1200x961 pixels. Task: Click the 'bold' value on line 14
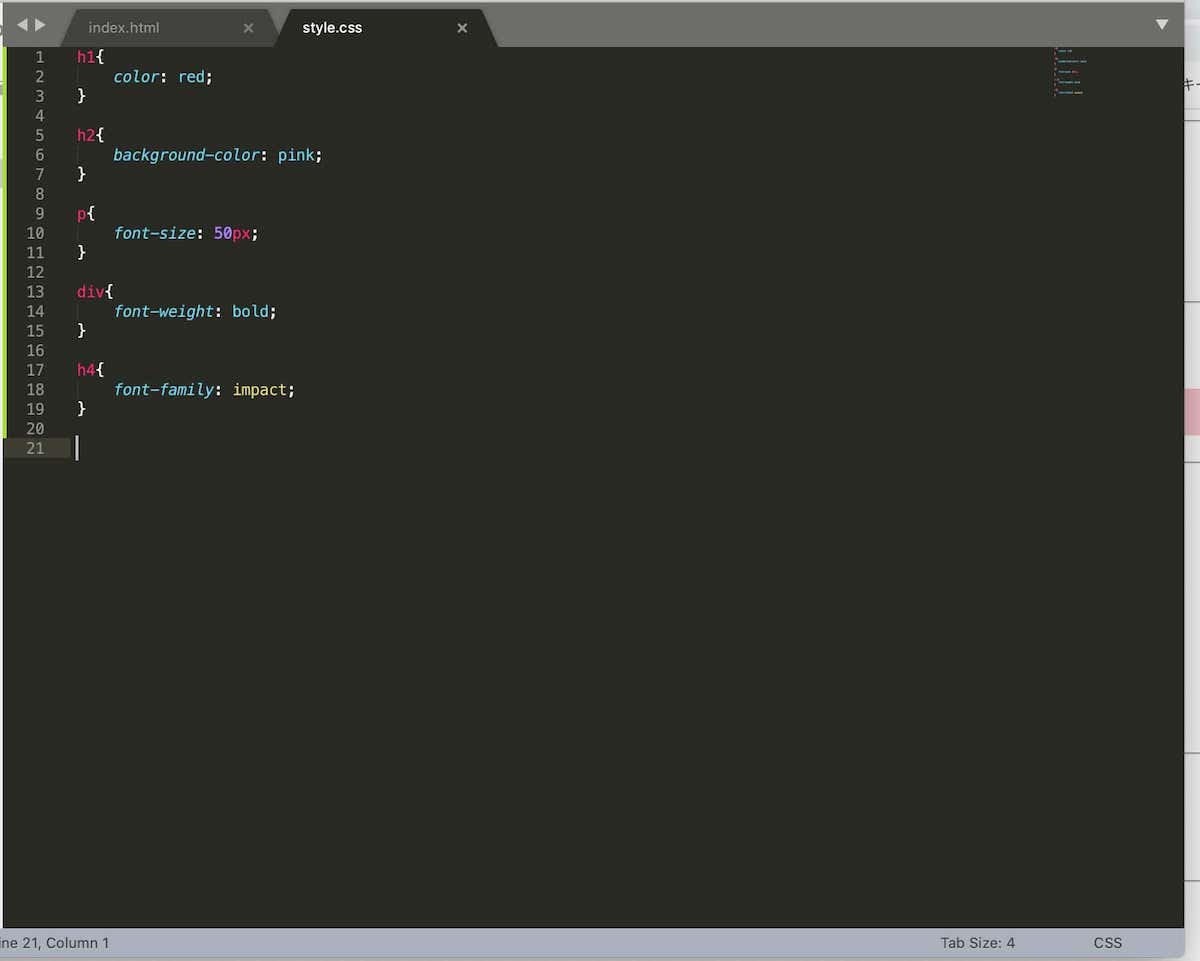[250, 312]
